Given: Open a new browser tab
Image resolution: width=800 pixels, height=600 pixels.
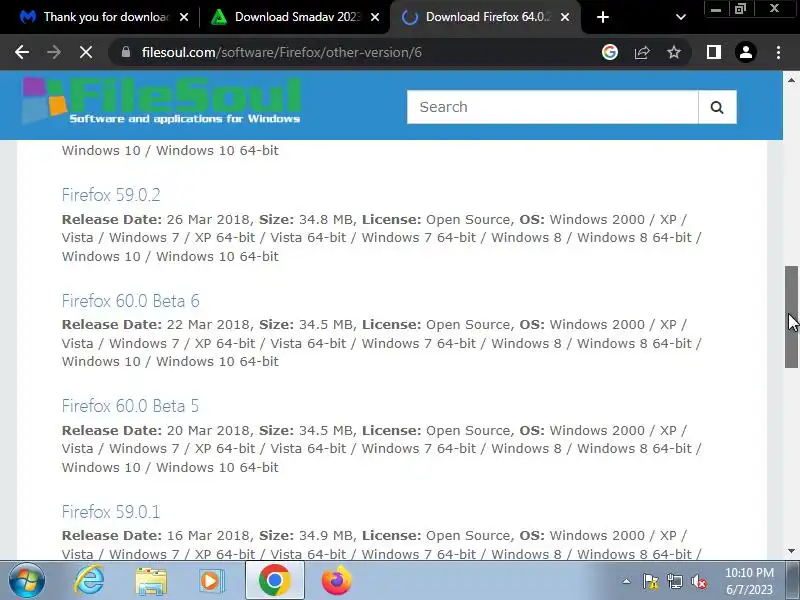Looking at the screenshot, I should pyautogui.click(x=603, y=17).
